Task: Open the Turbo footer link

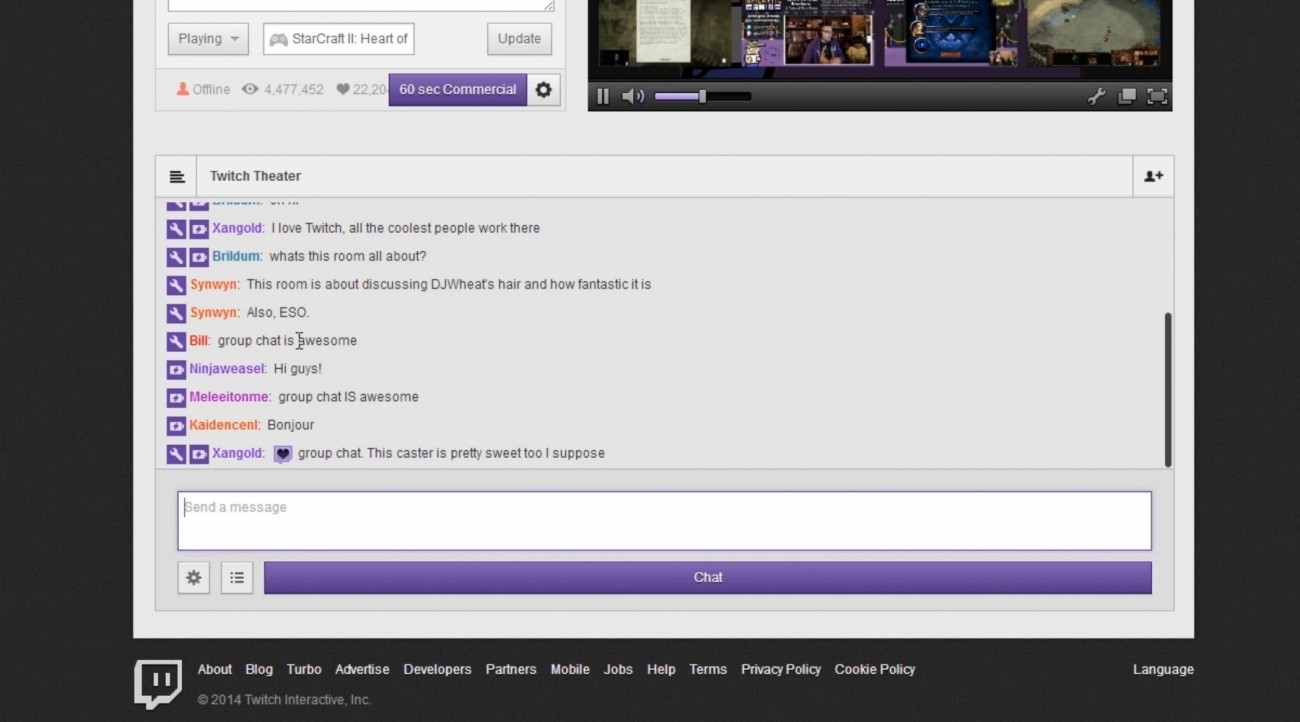Action: 304,669
